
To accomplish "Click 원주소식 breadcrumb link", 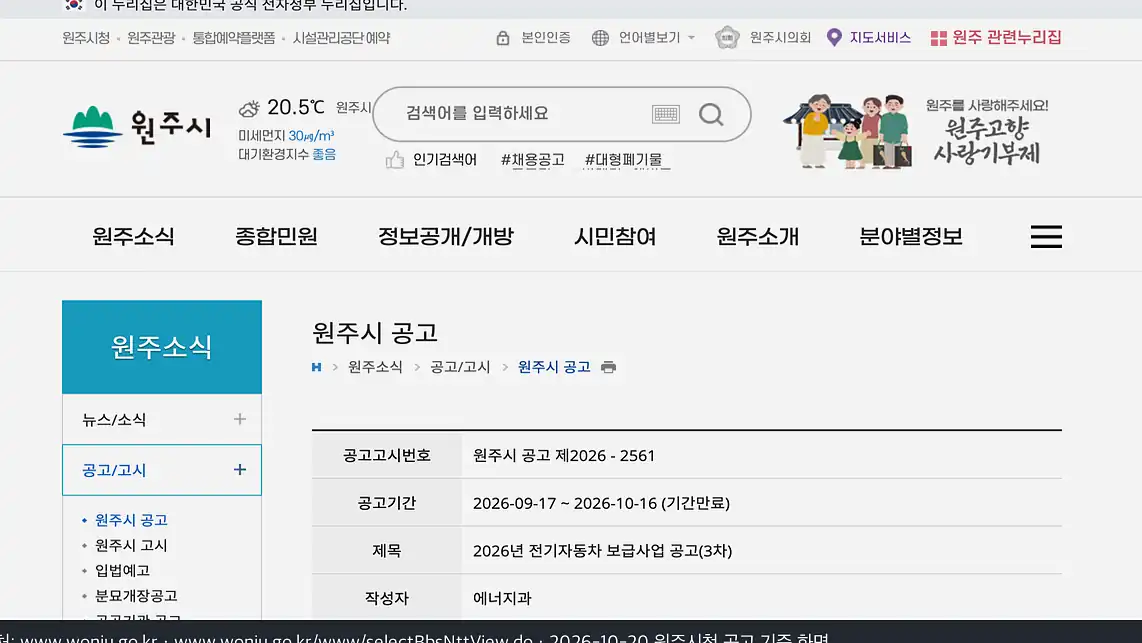I will [375, 367].
